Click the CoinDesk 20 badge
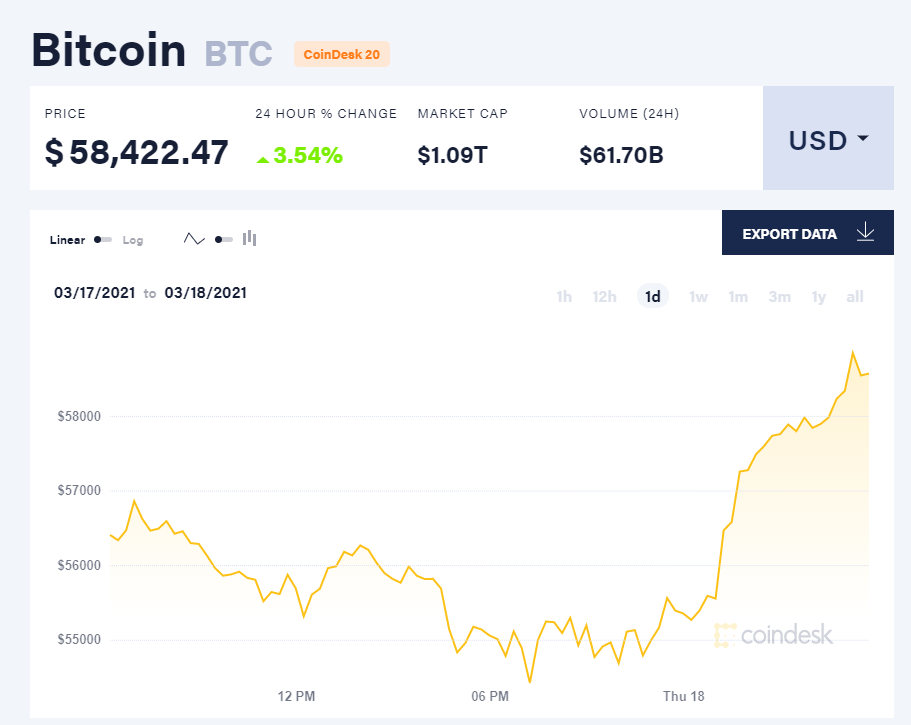Image resolution: width=911 pixels, height=725 pixels. tap(341, 54)
